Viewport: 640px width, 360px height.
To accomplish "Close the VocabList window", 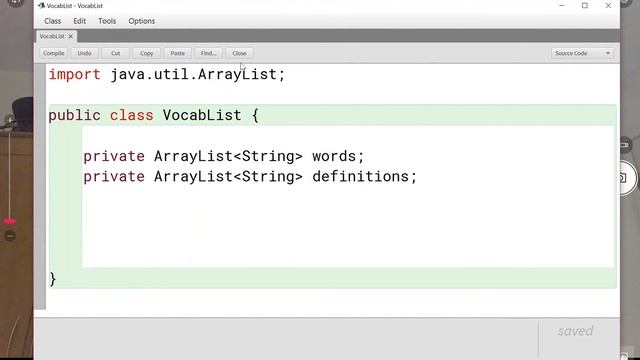I will pos(608,5).
